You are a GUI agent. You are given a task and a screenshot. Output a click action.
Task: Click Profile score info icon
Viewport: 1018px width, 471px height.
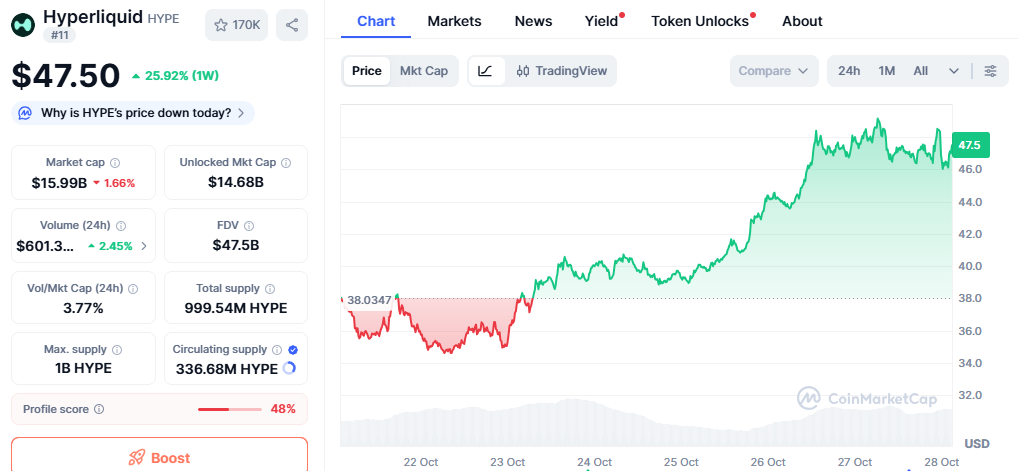[x=98, y=409]
